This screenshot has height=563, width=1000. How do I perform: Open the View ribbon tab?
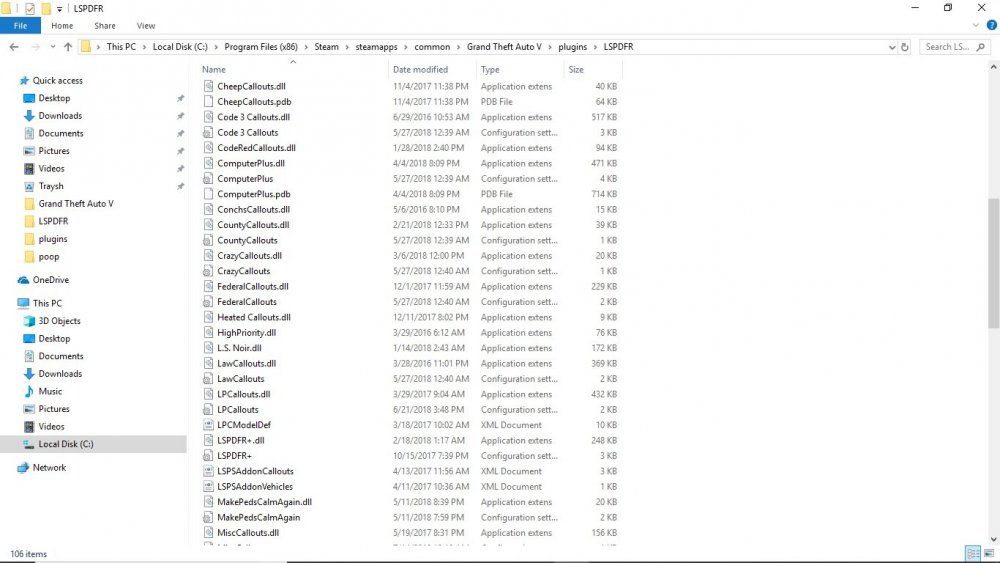click(145, 26)
